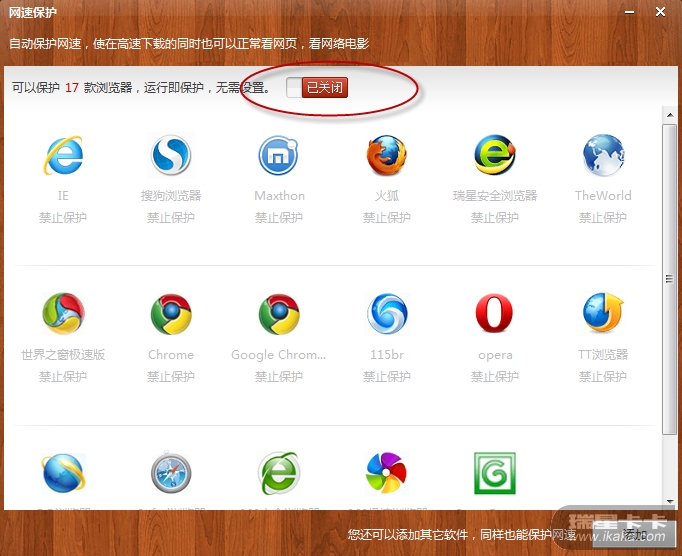Click 禁止保护 under 瑞星安全浏览器
This screenshot has height=556, width=682.
pos(495,217)
